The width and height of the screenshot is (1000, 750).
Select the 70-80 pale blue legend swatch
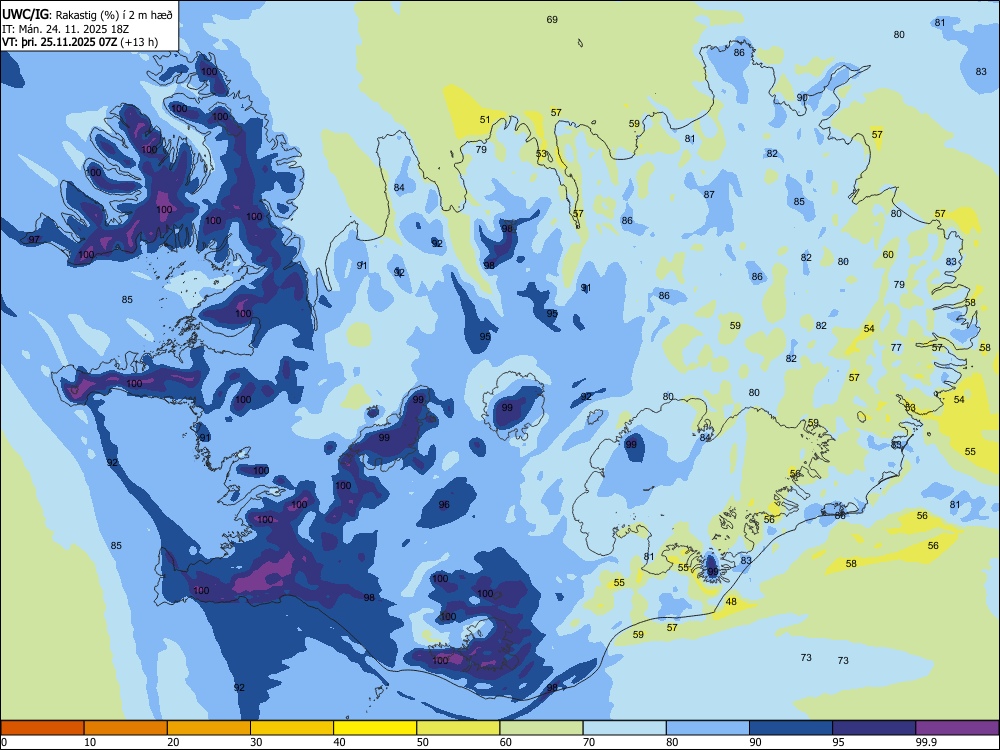pos(624,728)
